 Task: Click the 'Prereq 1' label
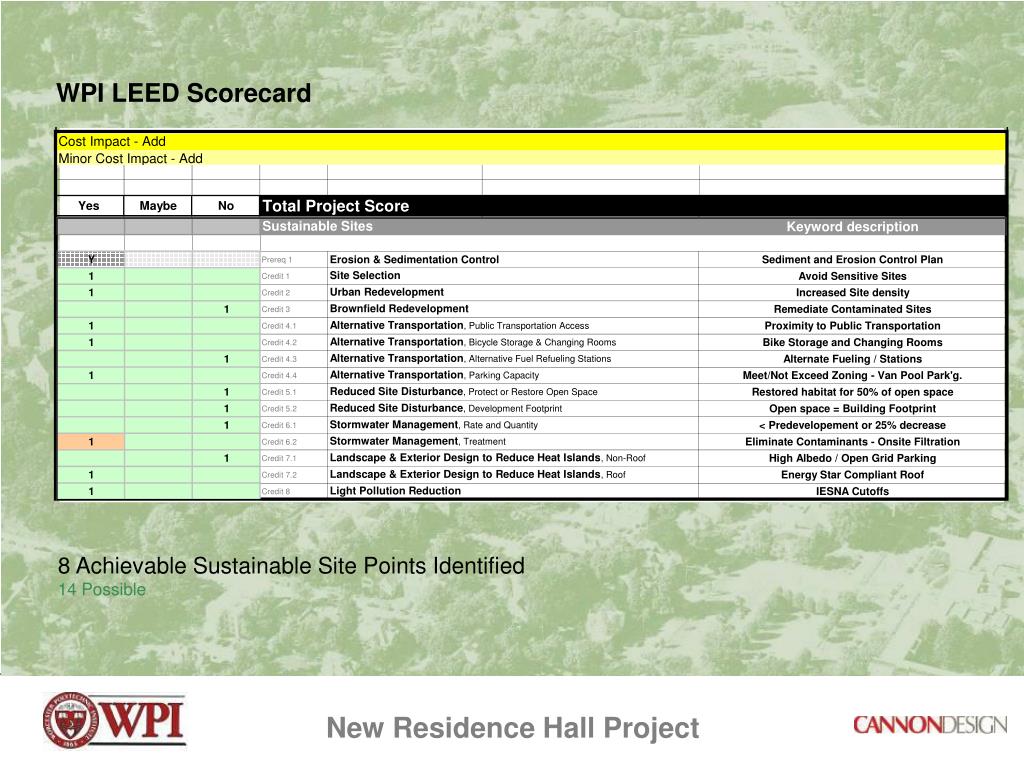[277, 260]
